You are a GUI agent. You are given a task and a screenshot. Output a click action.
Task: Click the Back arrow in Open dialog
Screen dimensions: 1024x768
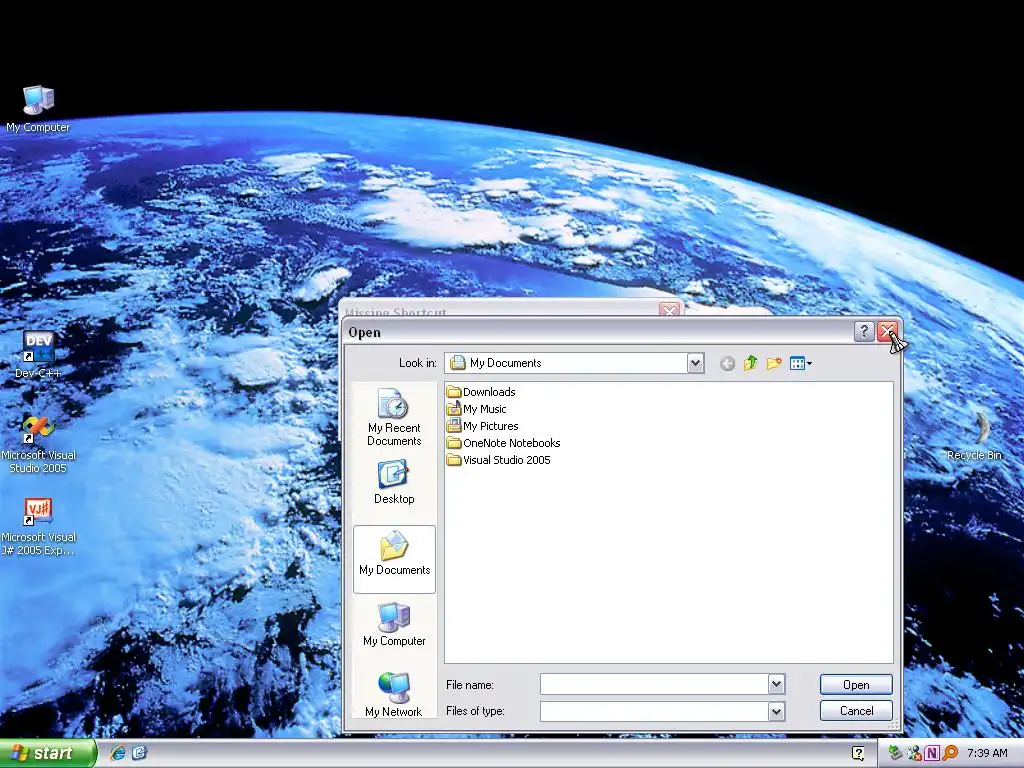(x=727, y=363)
